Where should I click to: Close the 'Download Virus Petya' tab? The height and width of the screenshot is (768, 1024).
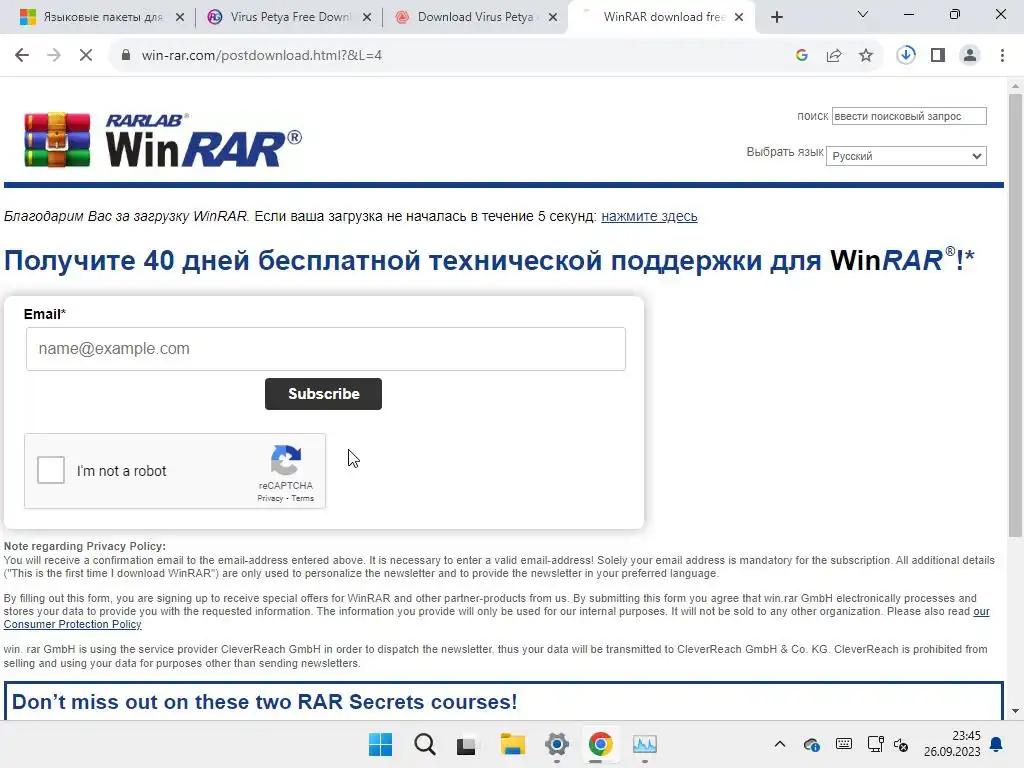pyautogui.click(x=553, y=18)
